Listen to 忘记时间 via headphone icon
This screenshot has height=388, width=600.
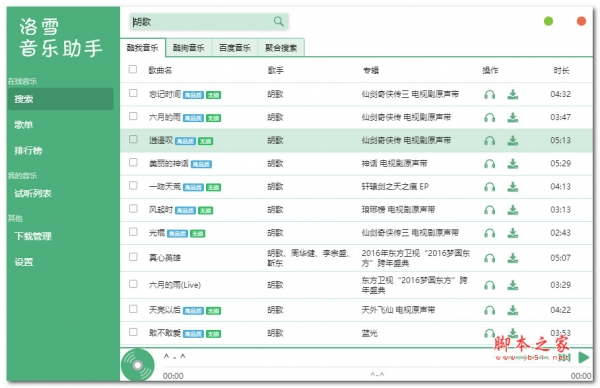(489, 94)
